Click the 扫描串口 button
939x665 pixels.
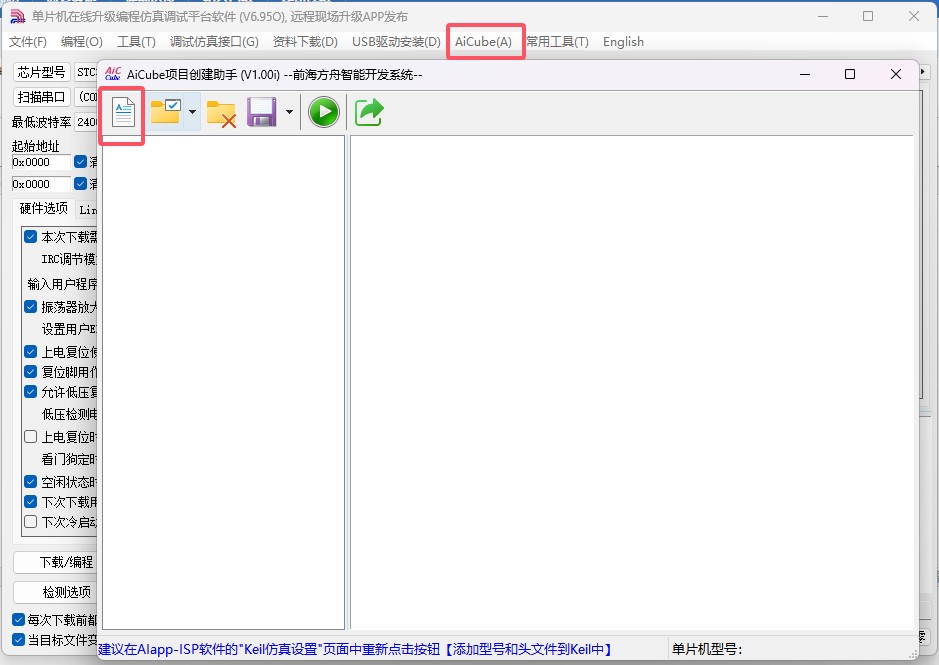pos(41,97)
